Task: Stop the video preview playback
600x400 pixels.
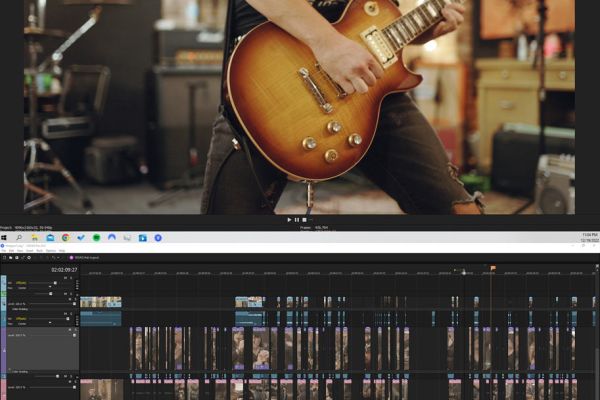Action: point(303,220)
